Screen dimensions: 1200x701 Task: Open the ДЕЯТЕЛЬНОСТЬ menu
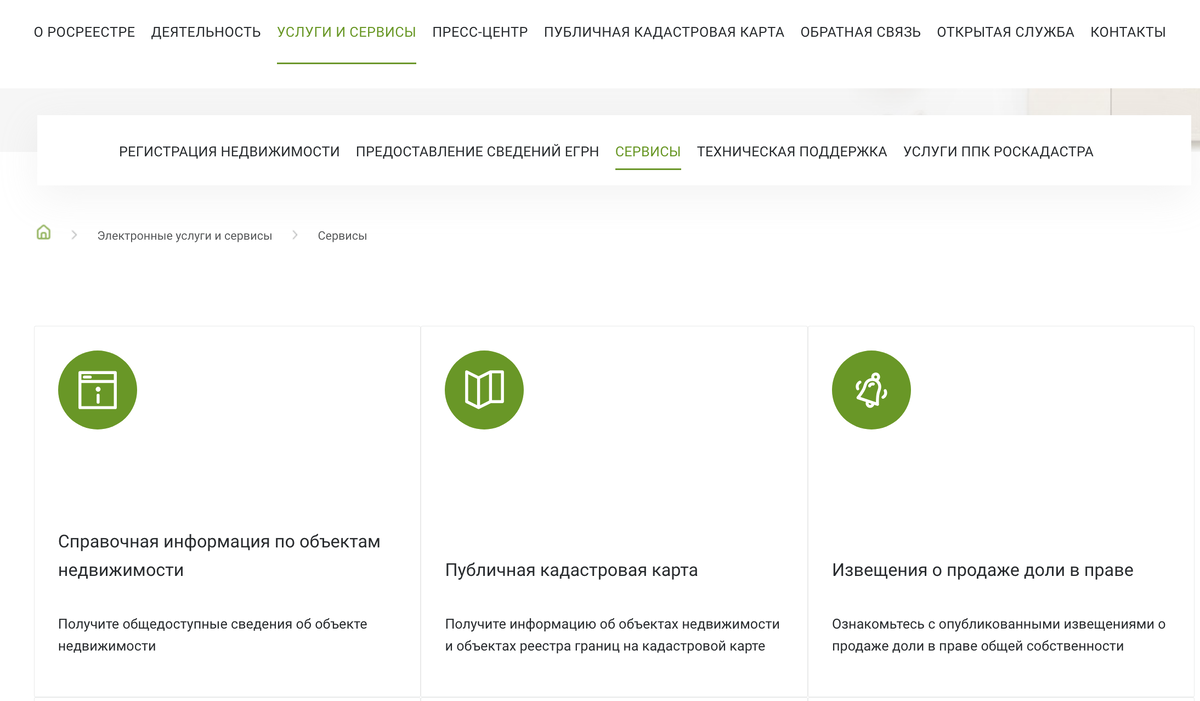coord(205,31)
